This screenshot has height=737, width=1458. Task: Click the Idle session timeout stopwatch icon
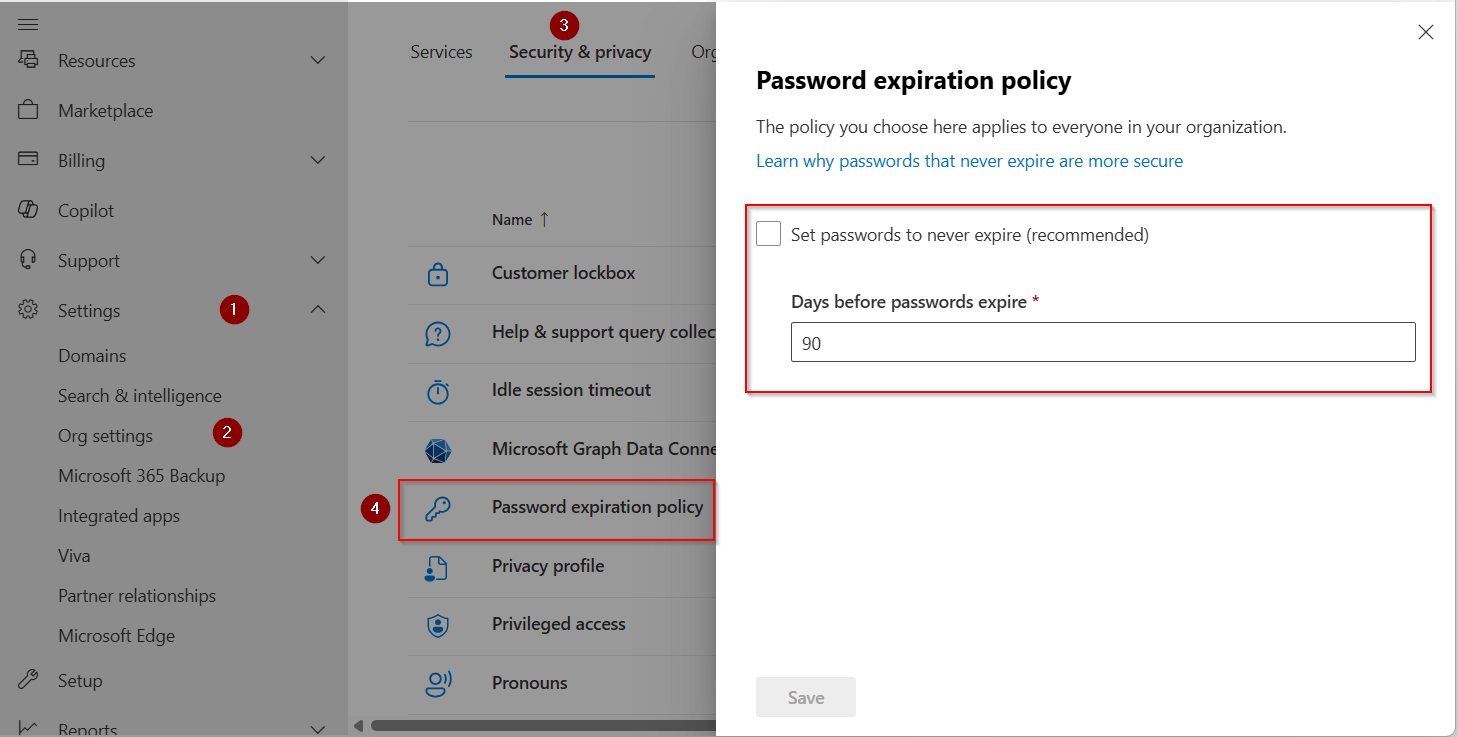click(x=438, y=390)
